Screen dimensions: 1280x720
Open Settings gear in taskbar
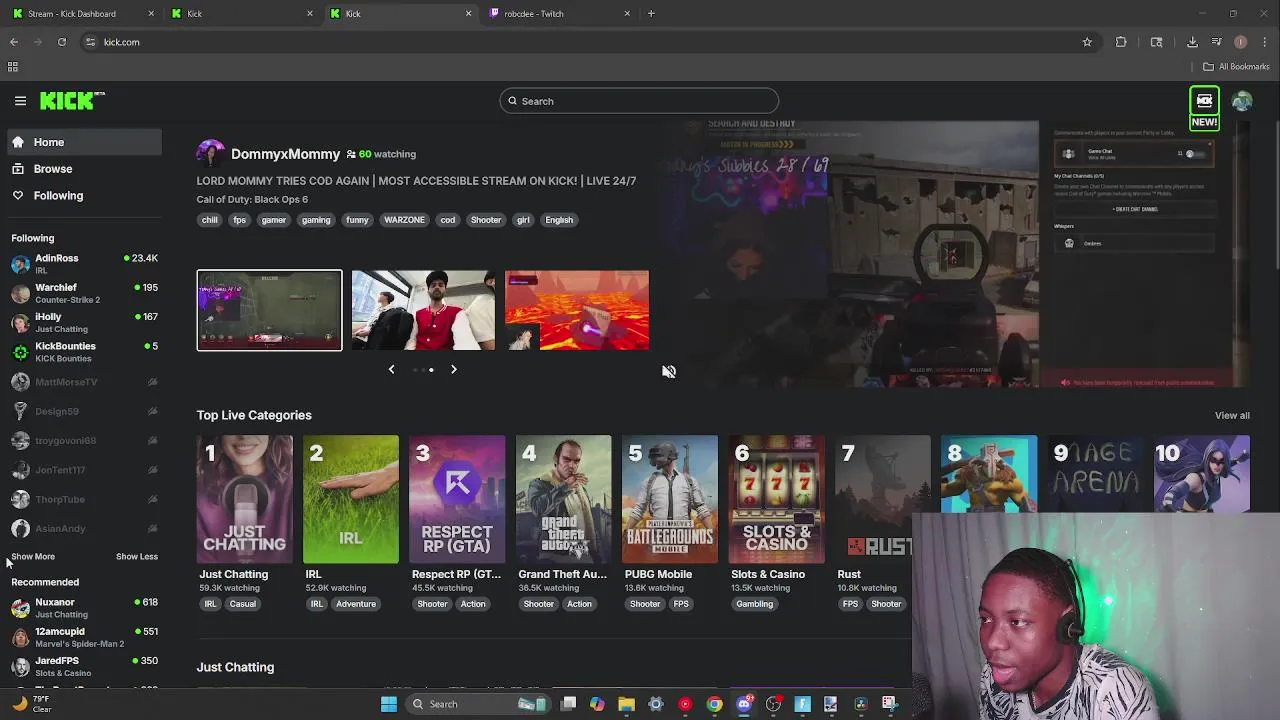tap(656, 704)
